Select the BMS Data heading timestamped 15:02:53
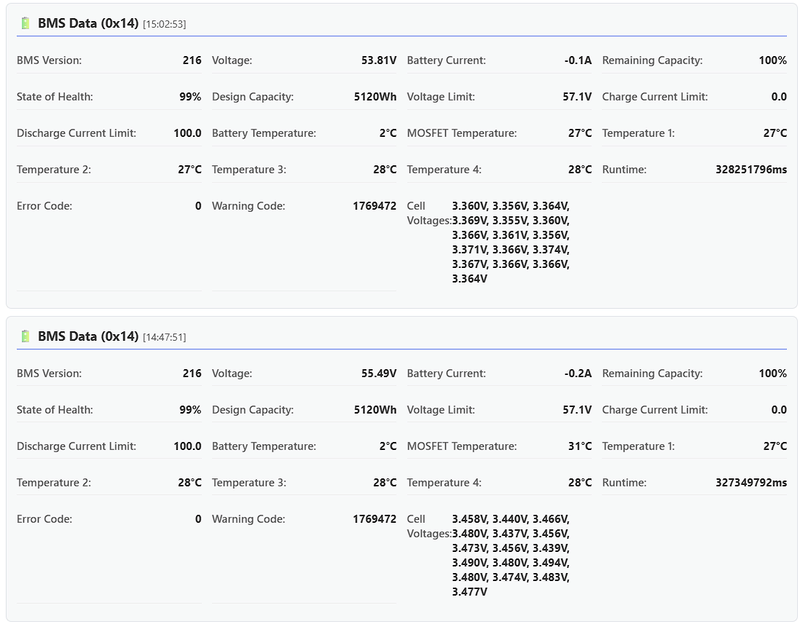Viewport: 800px width, 624px height. coord(88,23)
